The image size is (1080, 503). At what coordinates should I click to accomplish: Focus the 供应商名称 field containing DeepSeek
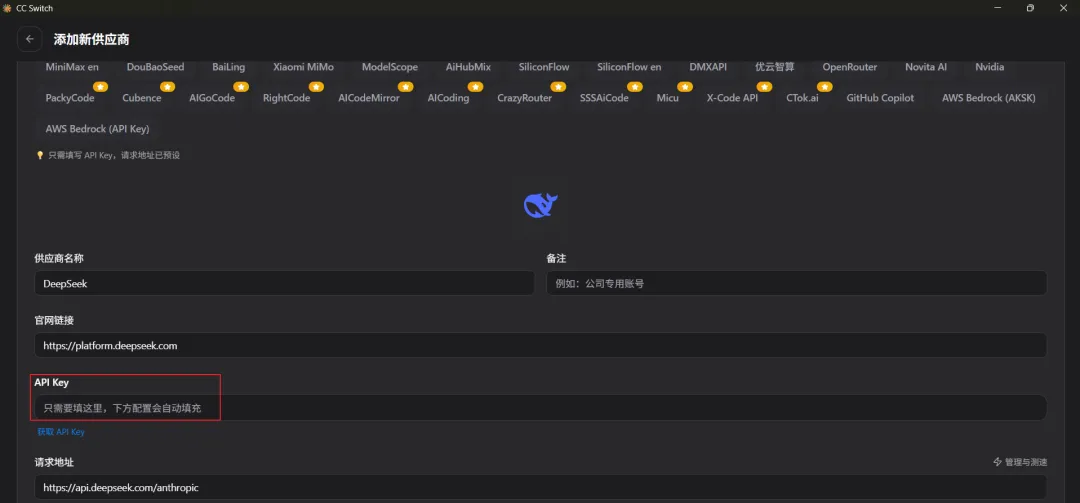(x=284, y=283)
